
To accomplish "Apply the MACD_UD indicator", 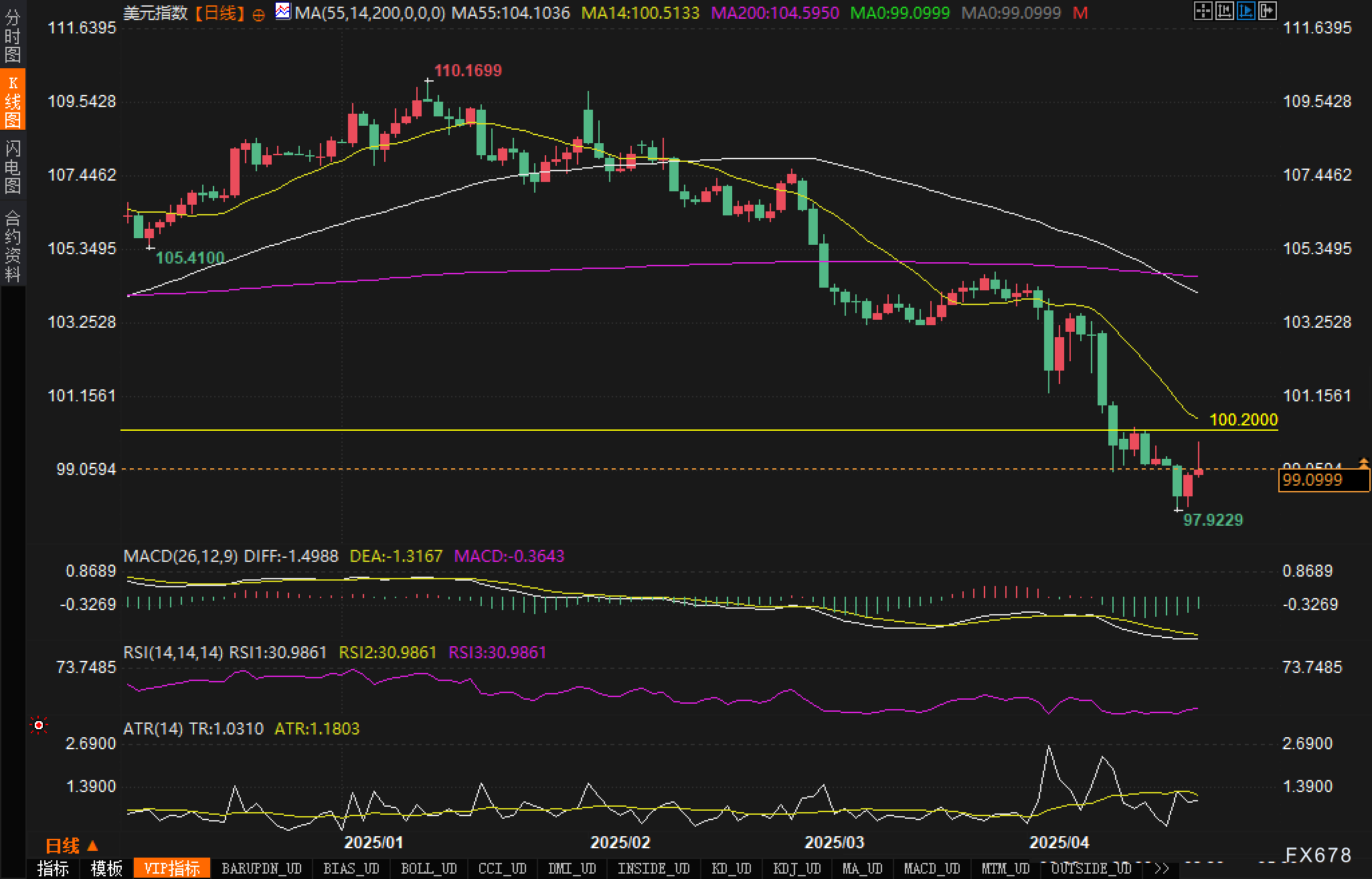I will (932, 868).
